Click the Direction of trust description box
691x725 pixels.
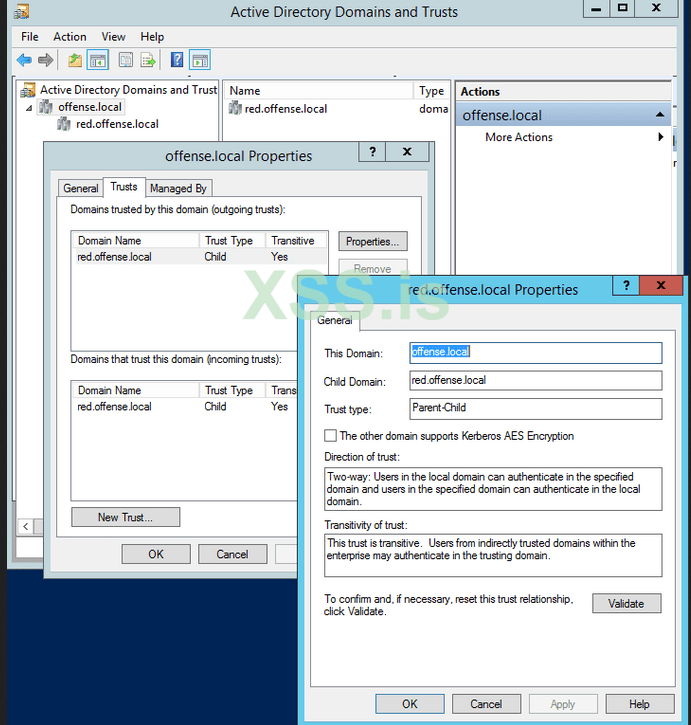493,489
